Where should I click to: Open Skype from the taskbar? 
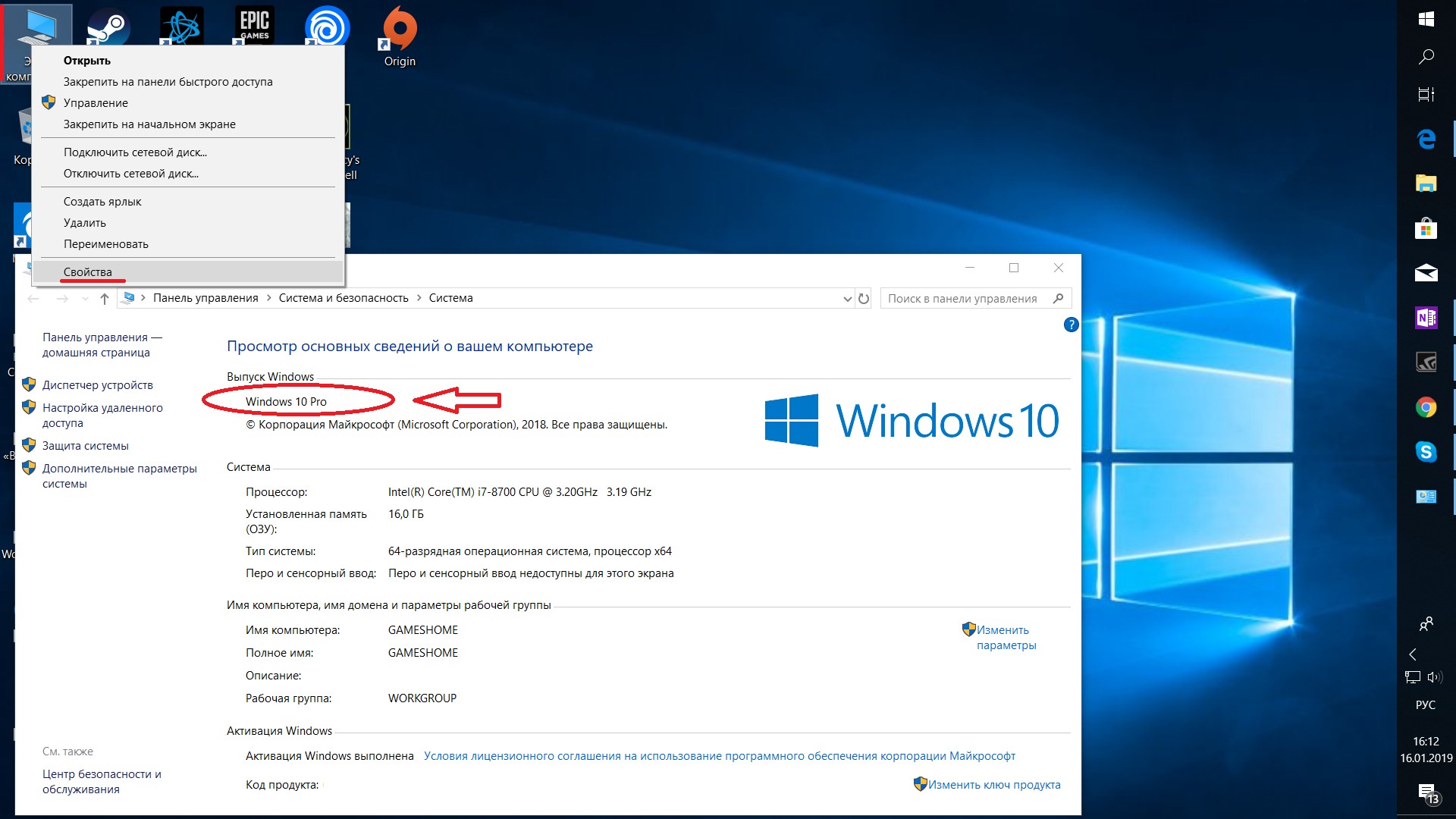(x=1426, y=452)
